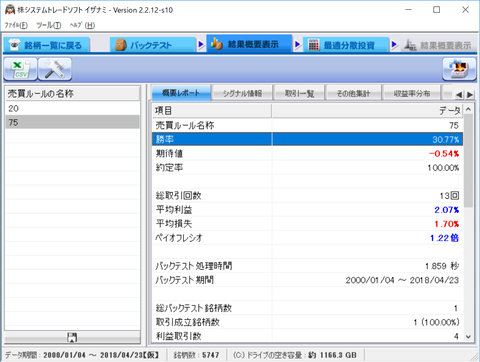This screenshot has height=362, width=480.
Task: Select the highlighted 結果概要表示 step
Action: click(249, 44)
